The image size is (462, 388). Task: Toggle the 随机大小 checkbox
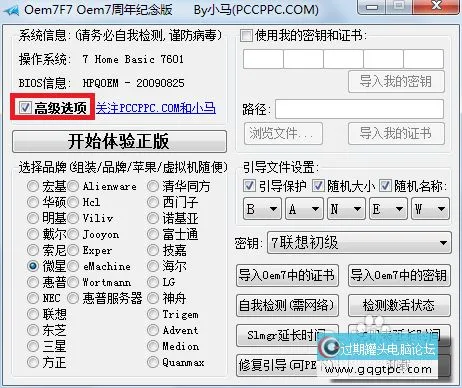tap(318, 185)
